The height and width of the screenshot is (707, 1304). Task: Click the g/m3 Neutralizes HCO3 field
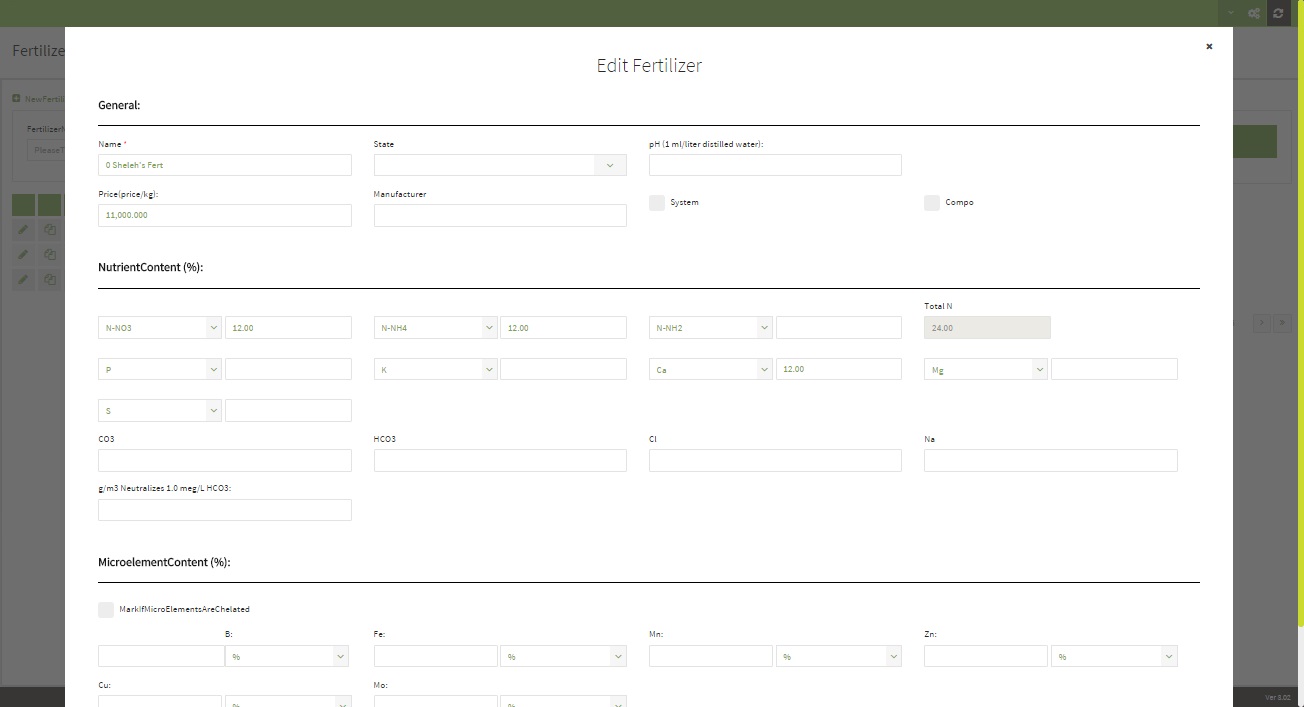point(225,510)
